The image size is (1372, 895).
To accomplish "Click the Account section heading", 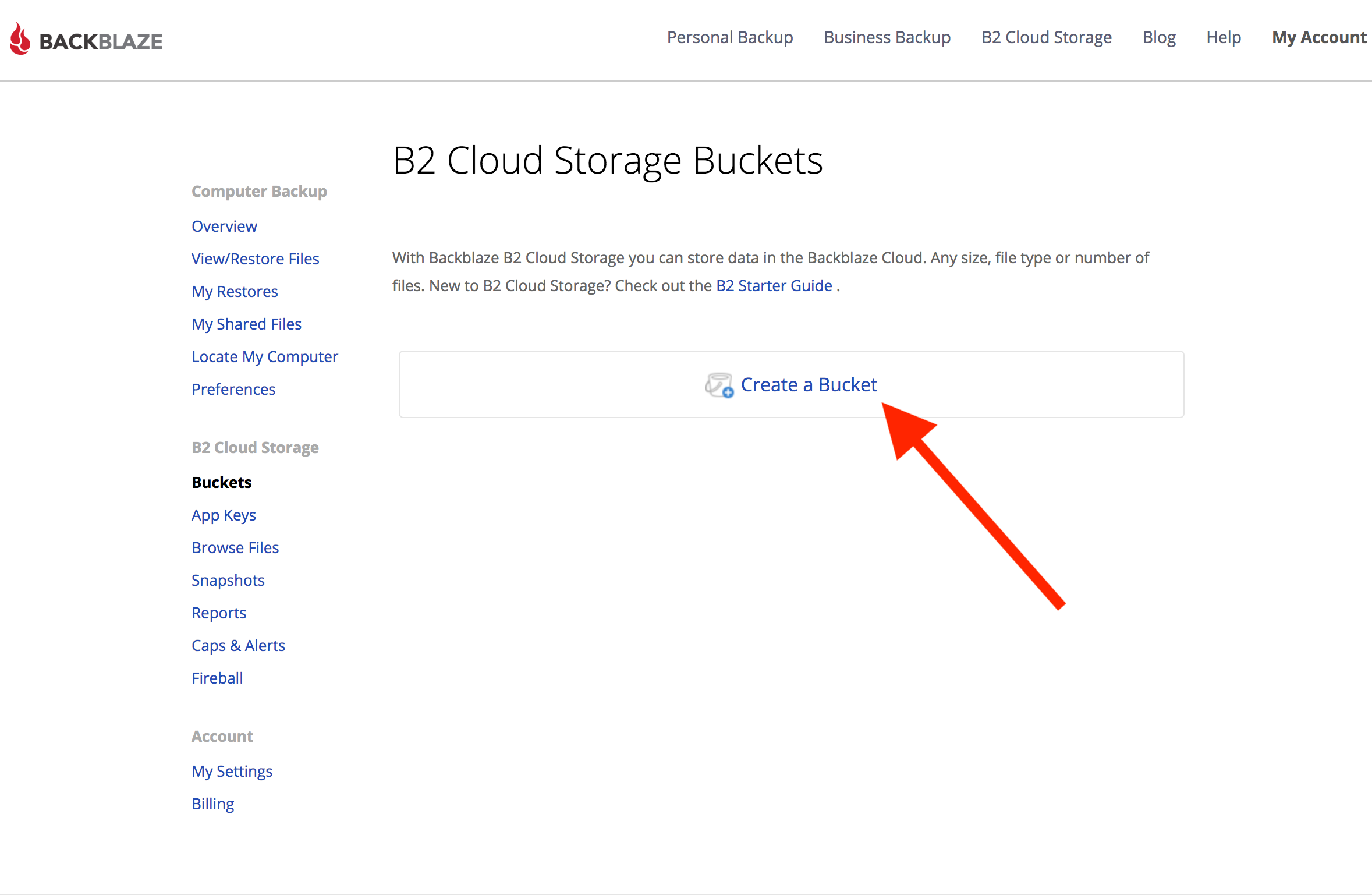I will [222, 736].
